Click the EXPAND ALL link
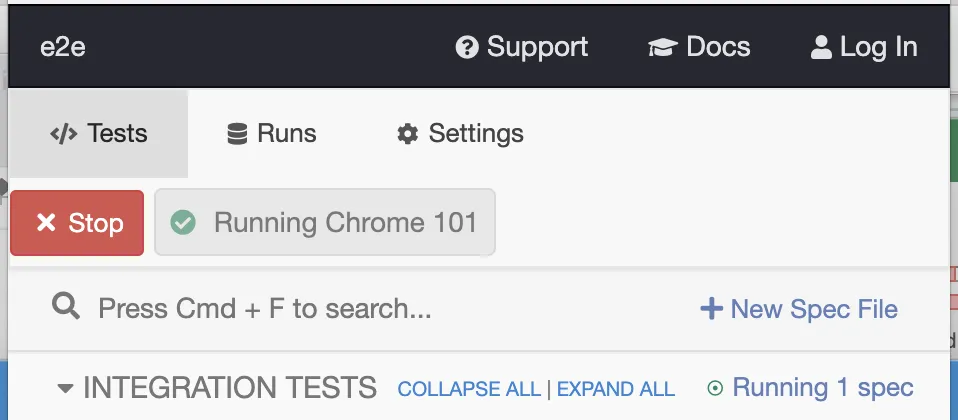This screenshot has height=420, width=958. (x=615, y=389)
